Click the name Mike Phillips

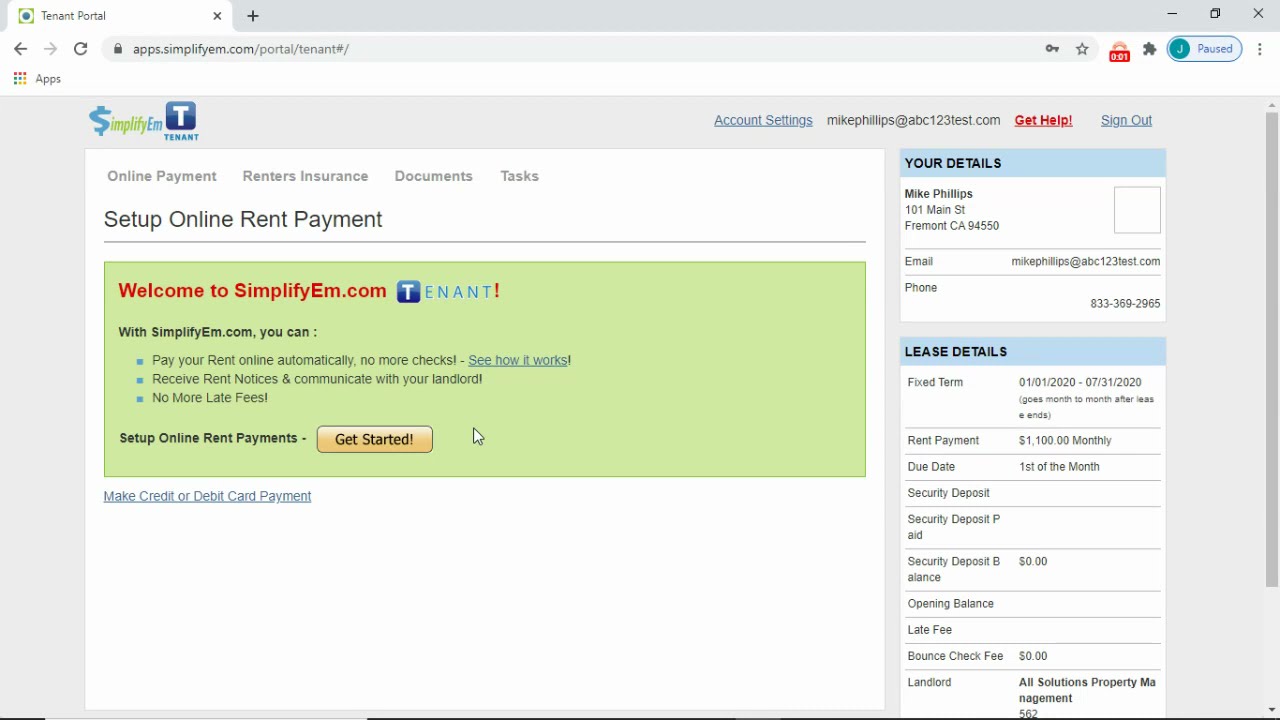(x=938, y=194)
